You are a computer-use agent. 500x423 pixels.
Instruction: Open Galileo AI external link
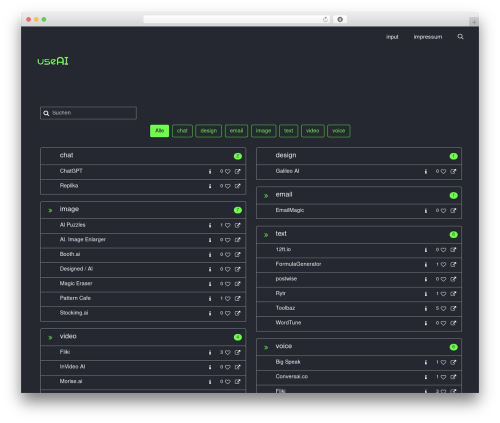tap(453, 171)
